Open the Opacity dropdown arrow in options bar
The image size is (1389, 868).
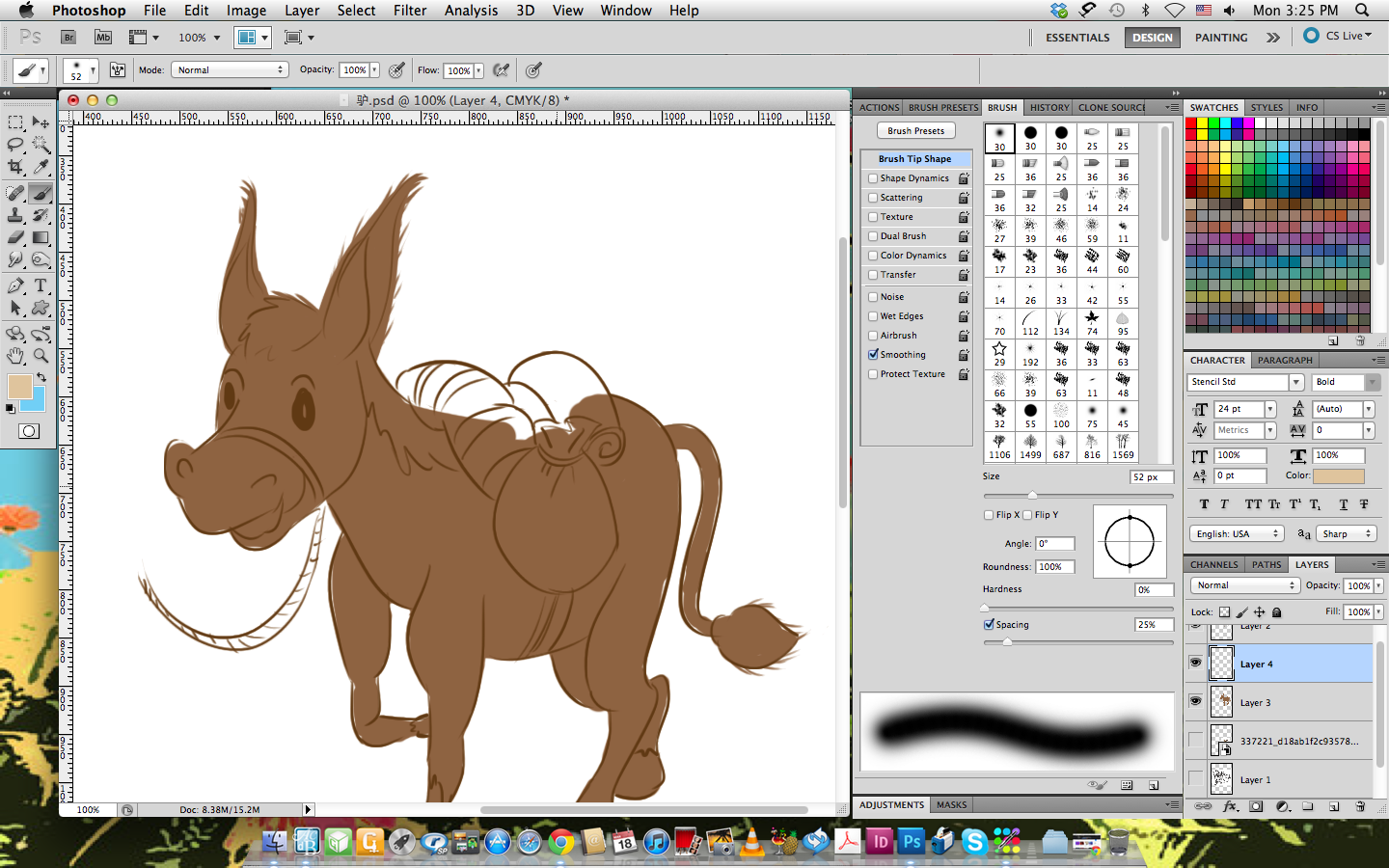(374, 70)
